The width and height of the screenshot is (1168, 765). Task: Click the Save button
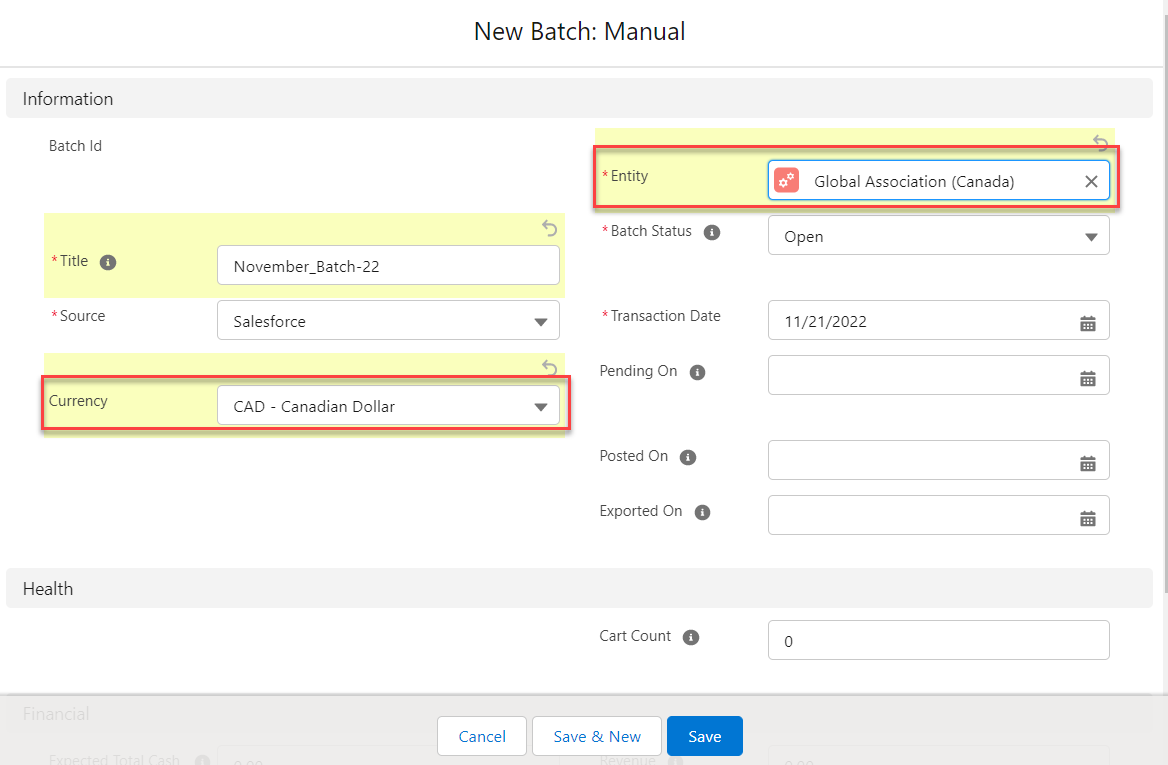[704, 736]
